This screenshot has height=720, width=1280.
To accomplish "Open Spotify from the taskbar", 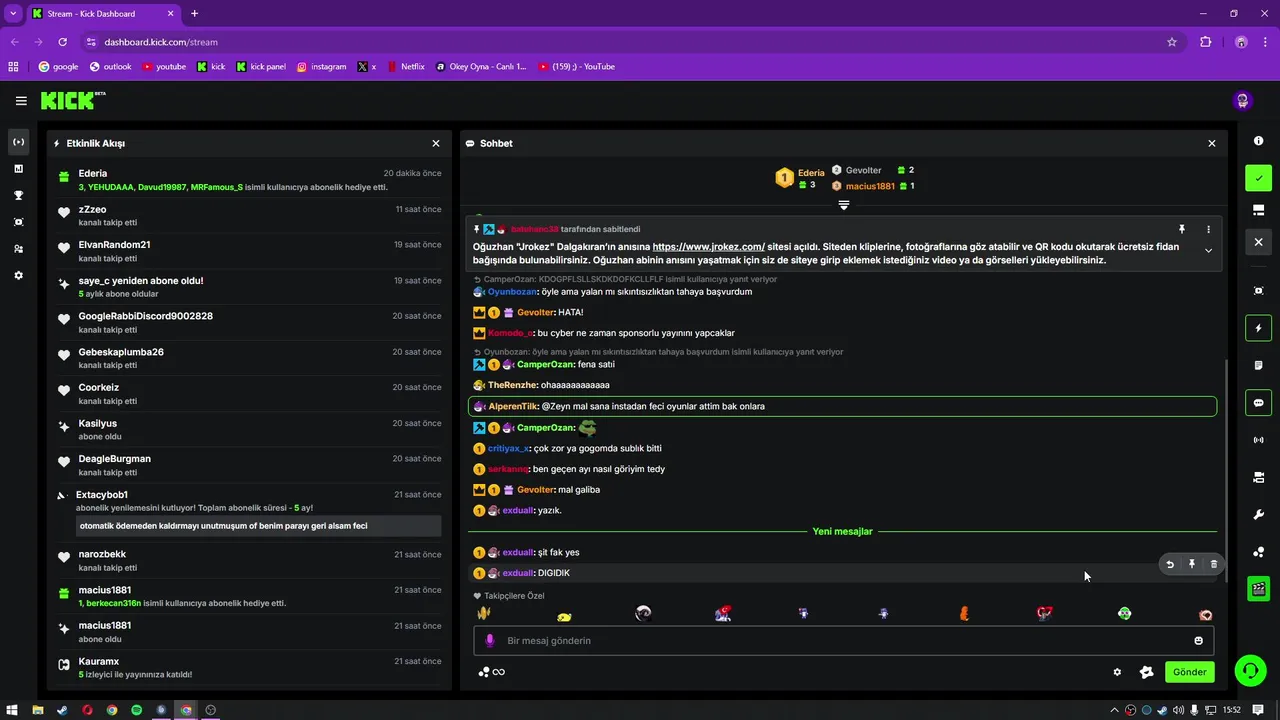I will tap(136, 710).
